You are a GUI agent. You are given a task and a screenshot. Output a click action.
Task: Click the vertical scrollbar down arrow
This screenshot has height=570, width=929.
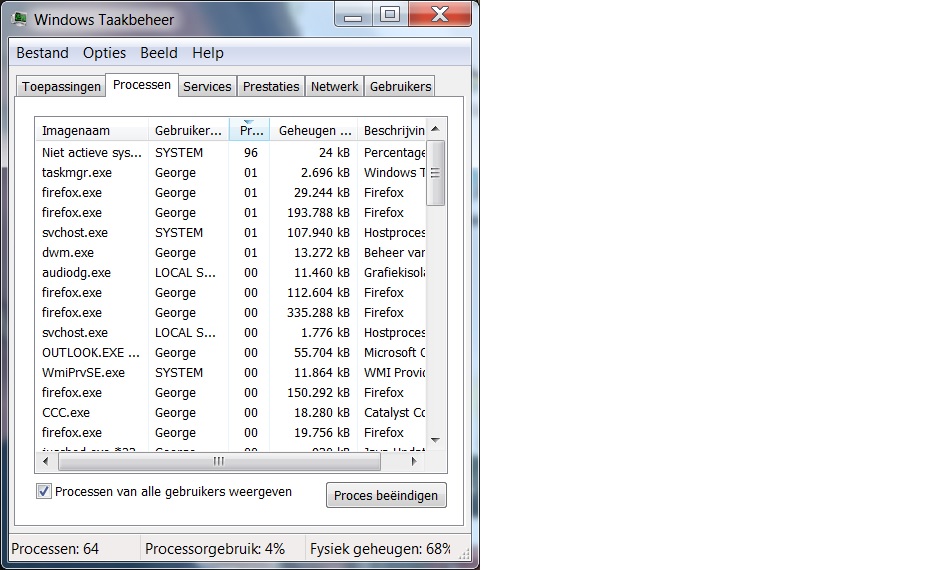(x=435, y=440)
